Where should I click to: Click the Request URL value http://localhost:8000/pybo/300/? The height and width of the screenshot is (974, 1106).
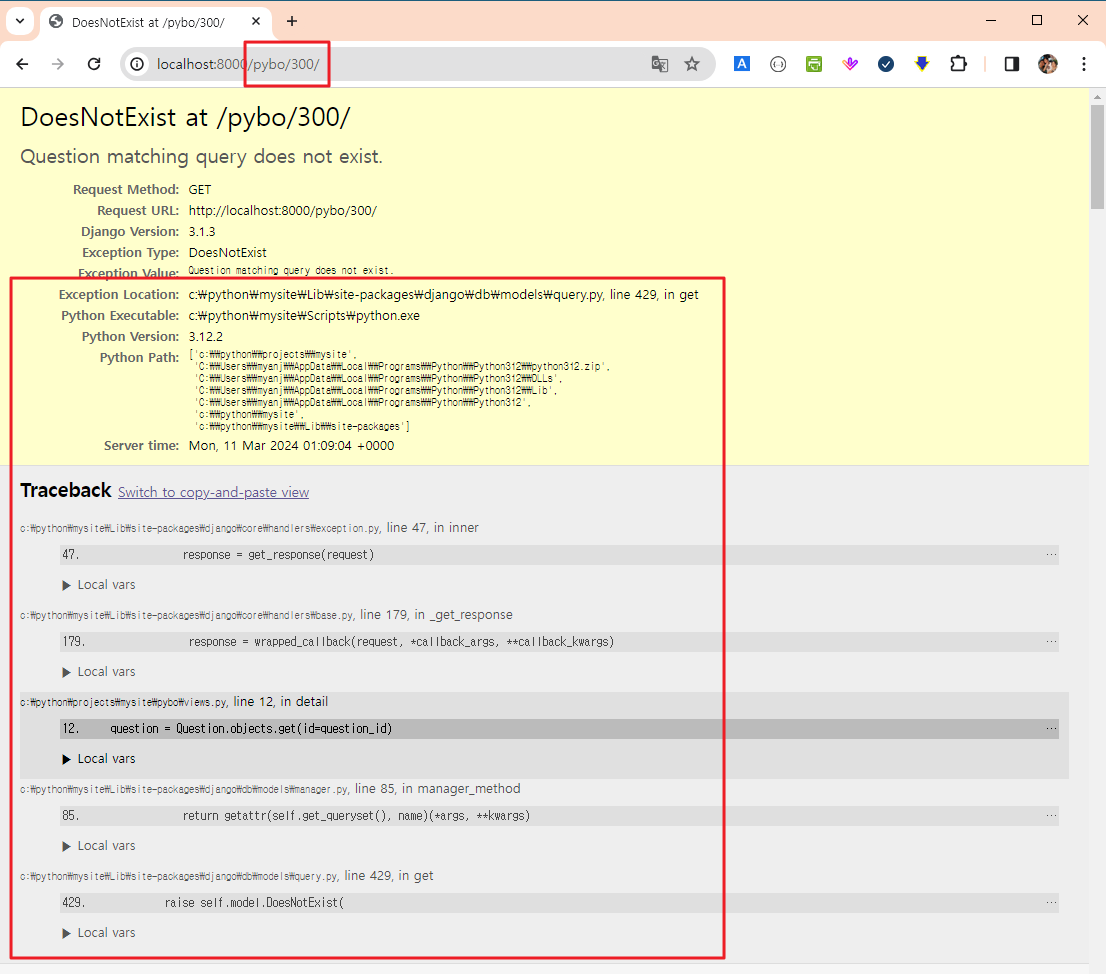tap(283, 211)
